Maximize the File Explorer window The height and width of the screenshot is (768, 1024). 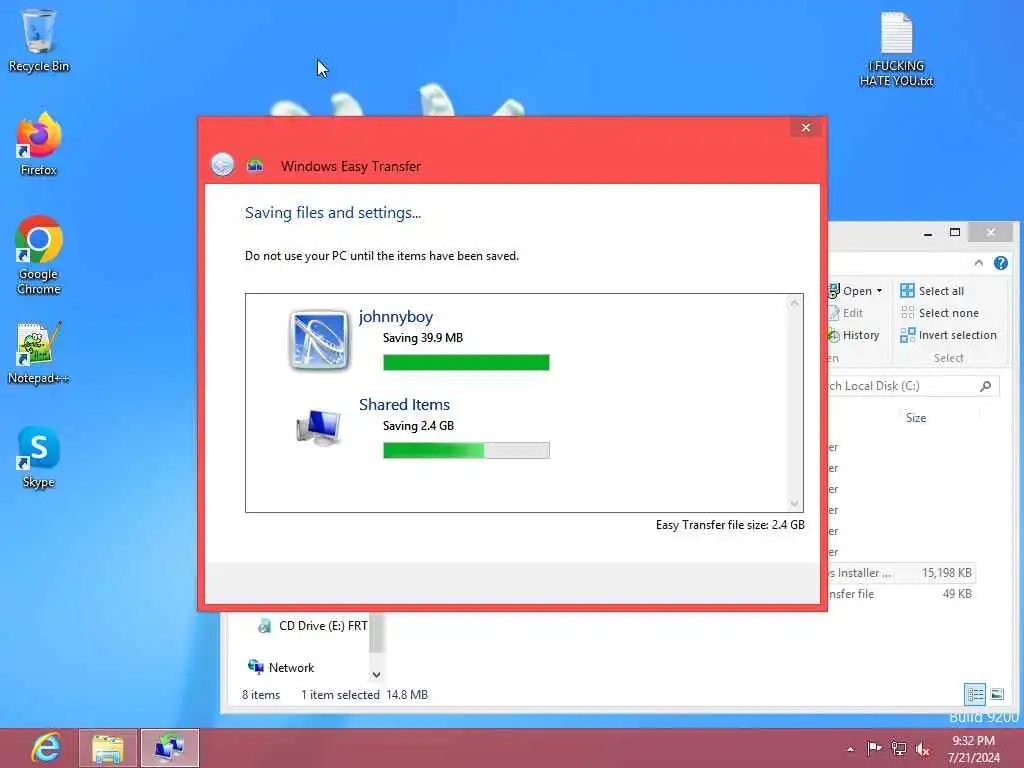(x=955, y=232)
